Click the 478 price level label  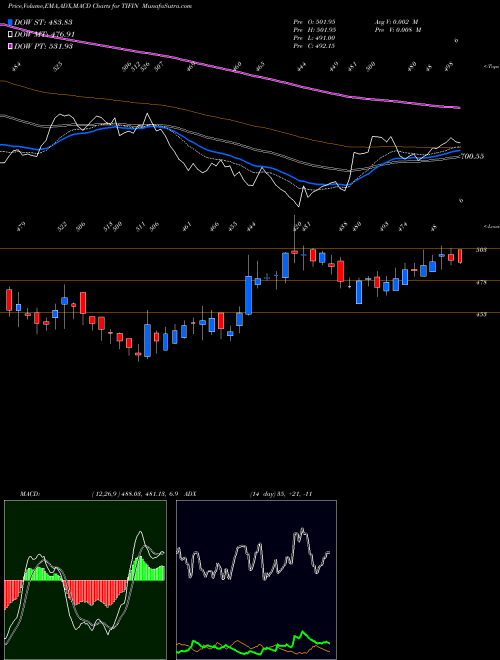point(481,282)
